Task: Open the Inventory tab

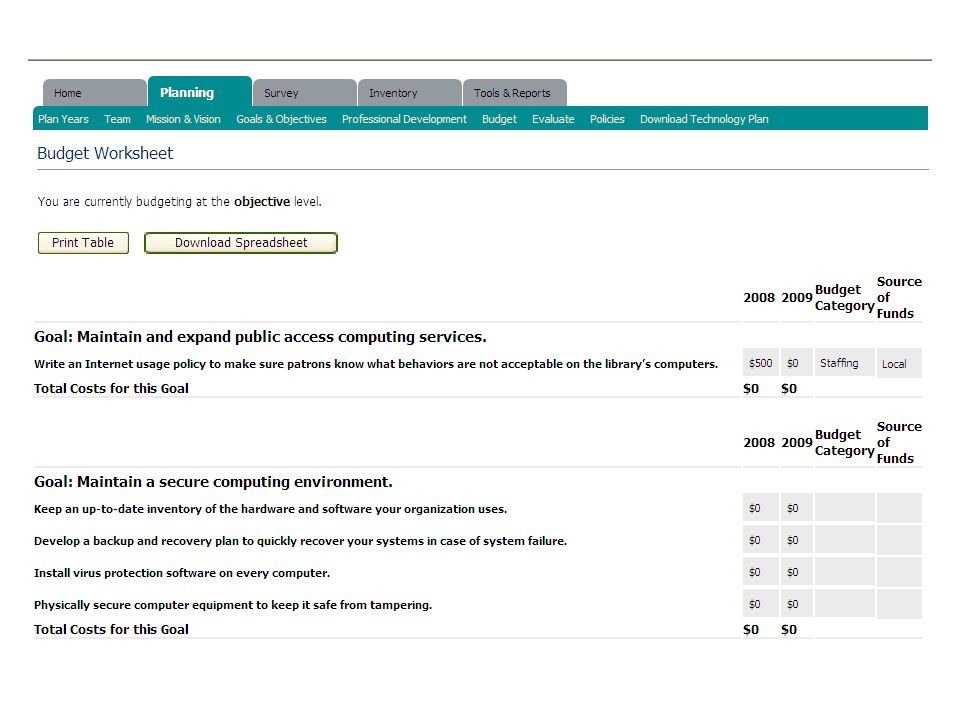Action: [x=410, y=93]
